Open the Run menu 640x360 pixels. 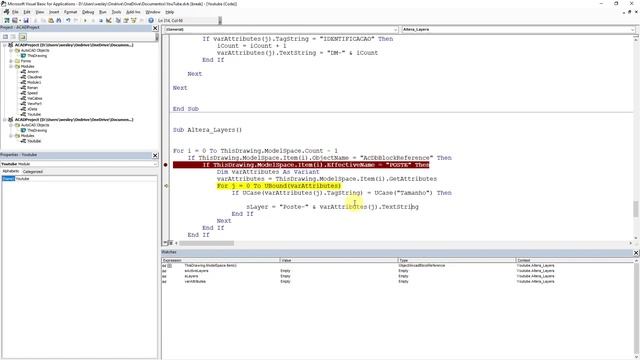pos(103,12)
